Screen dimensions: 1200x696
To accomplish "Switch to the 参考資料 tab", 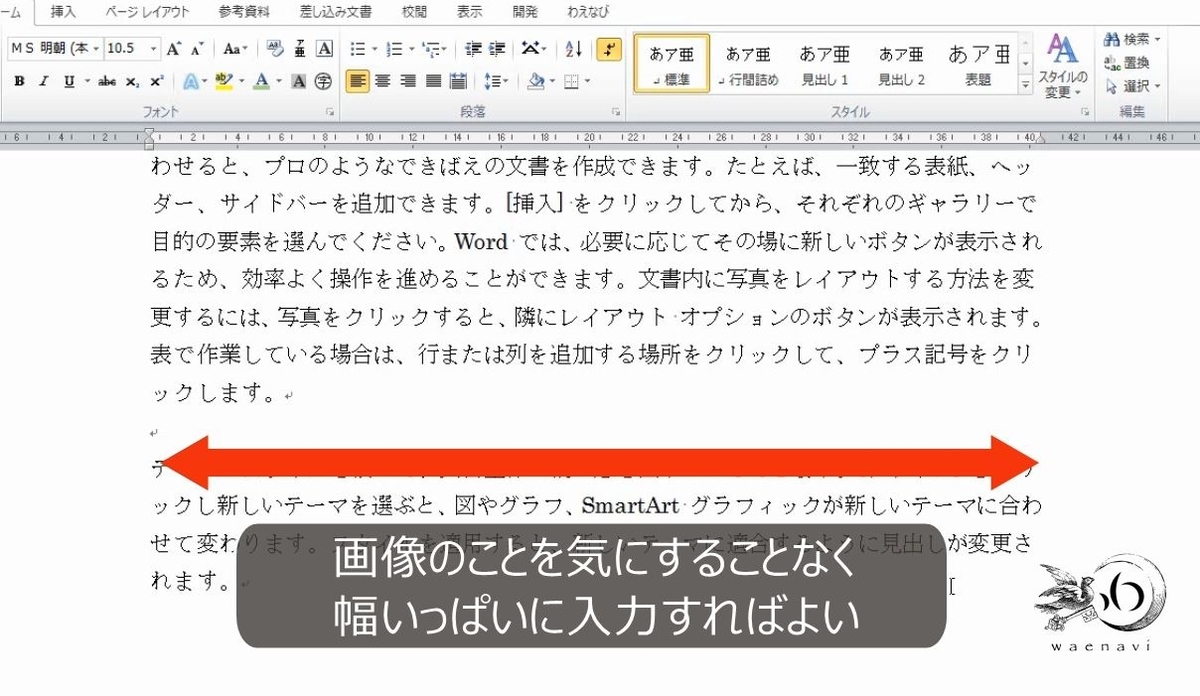I will click(244, 12).
